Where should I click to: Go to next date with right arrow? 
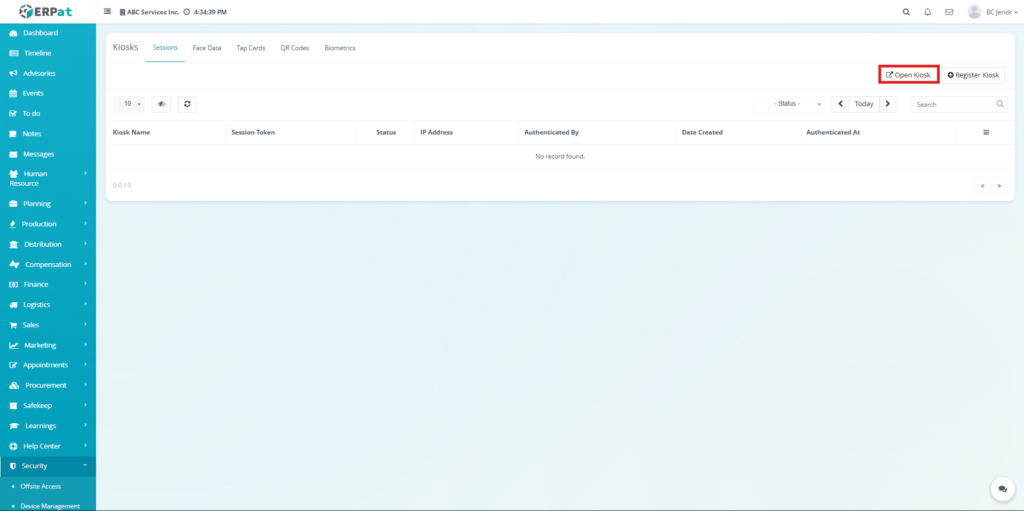888,104
